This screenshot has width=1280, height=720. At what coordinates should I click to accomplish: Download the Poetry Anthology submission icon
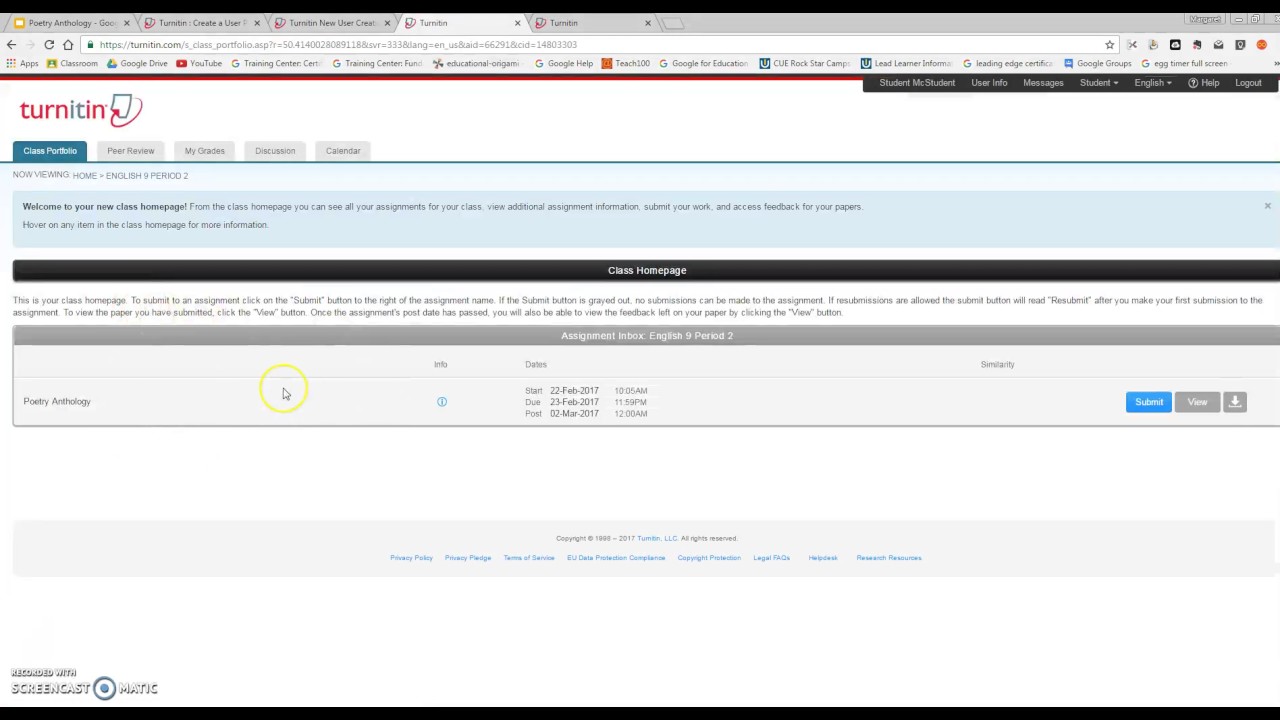click(1235, 402)
